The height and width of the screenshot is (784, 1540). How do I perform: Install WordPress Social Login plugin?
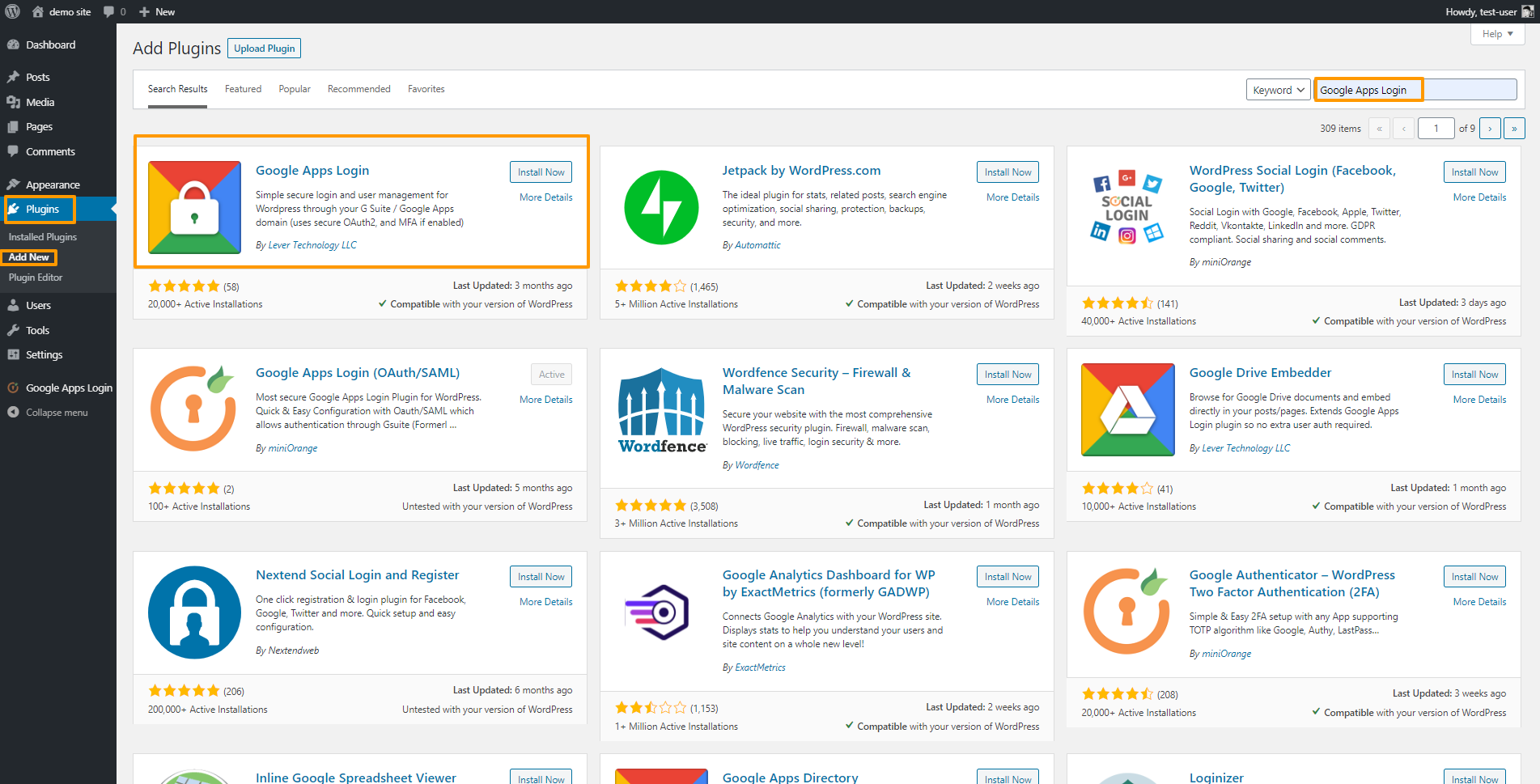point(1474,172)
